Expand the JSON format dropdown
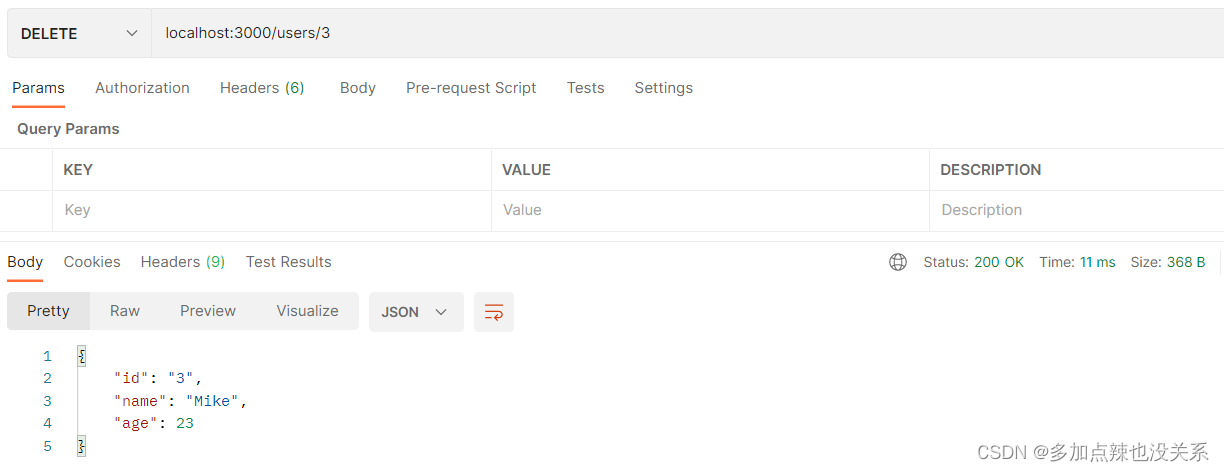Screen dimensions: 1224x472 416,312
